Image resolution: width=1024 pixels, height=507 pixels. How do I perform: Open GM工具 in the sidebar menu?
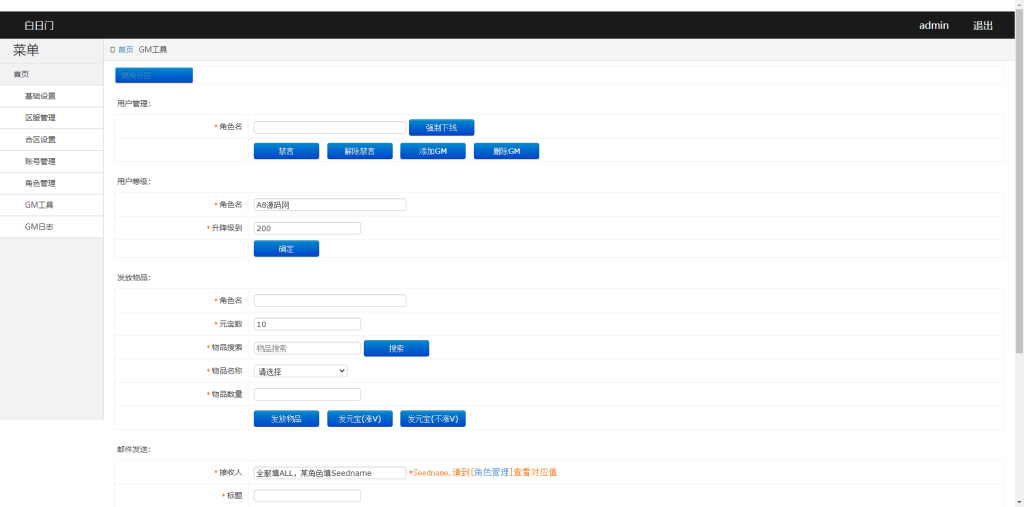point(52,205)
